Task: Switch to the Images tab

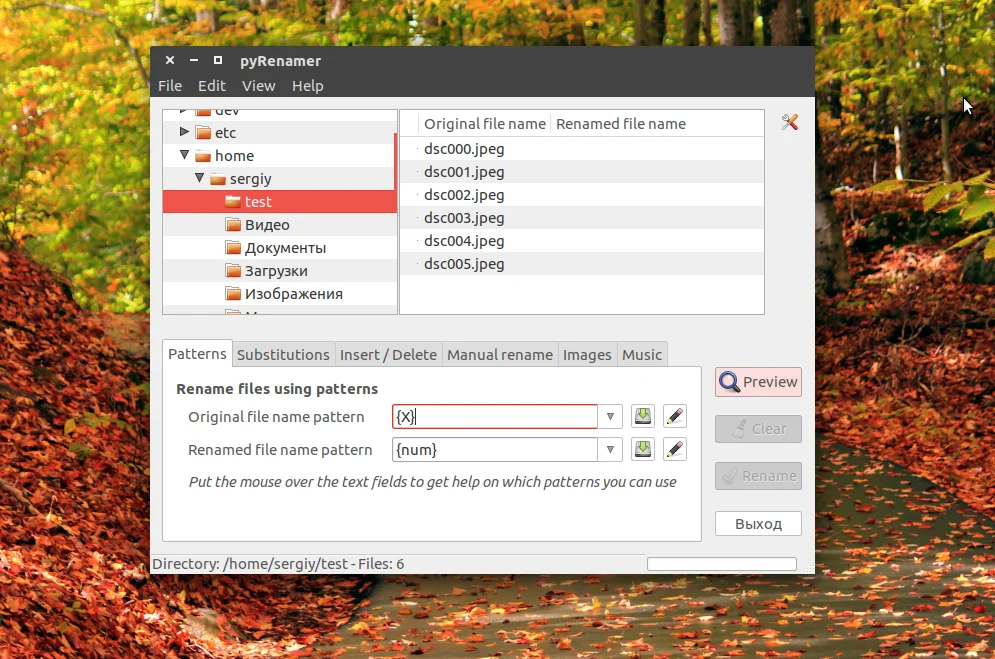Action: [587, 355]
